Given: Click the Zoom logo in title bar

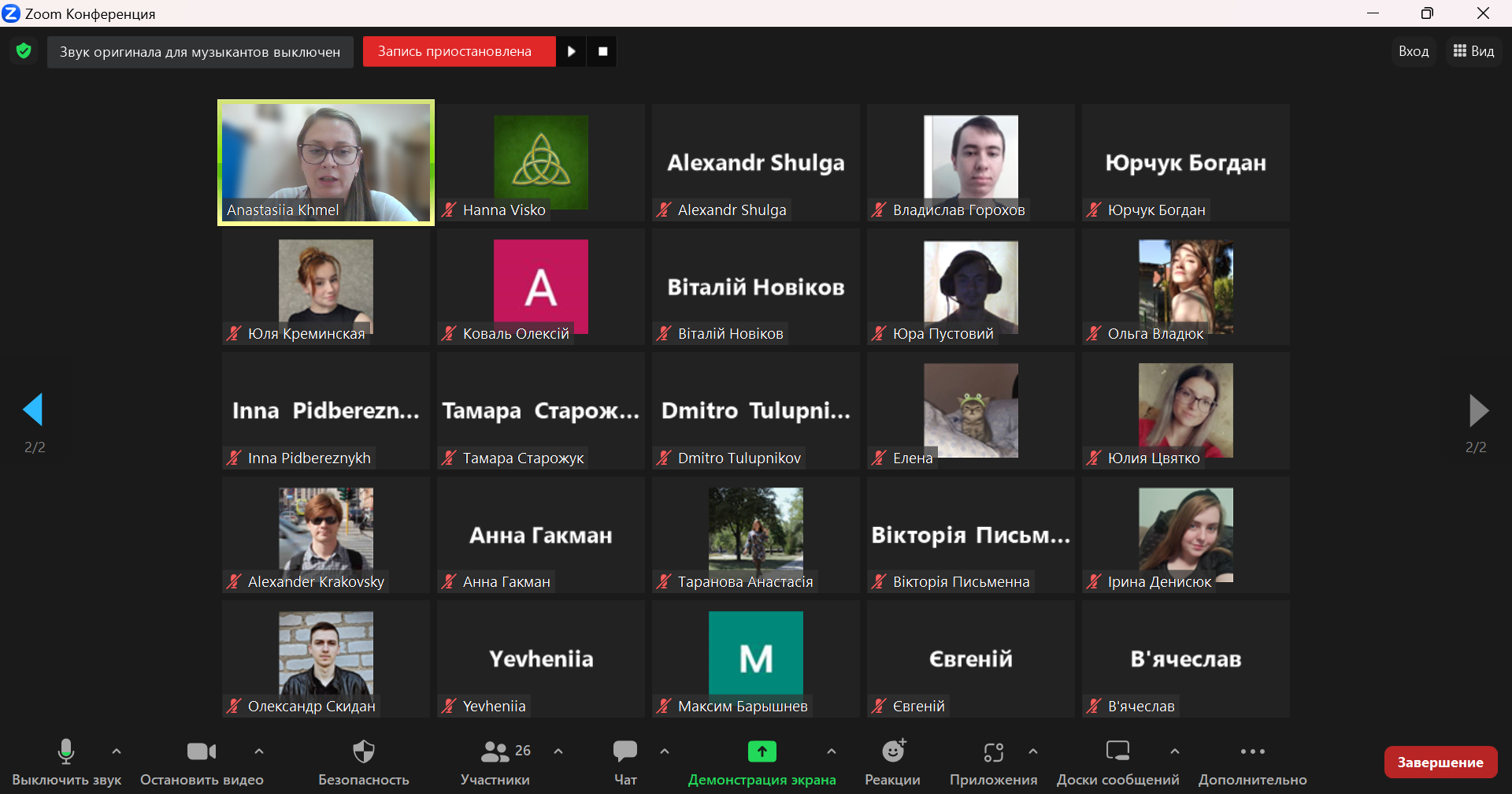Looking at the screenshot, I should (x=11, y=13).
